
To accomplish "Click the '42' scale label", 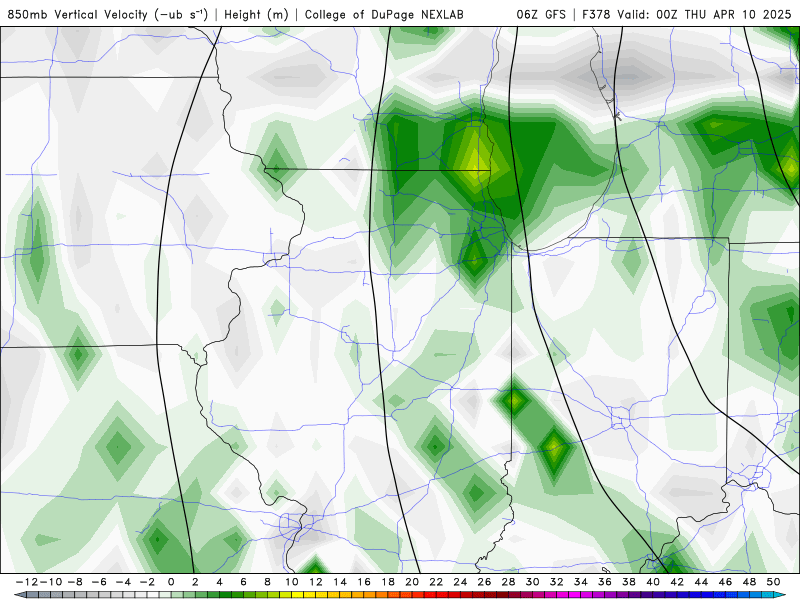I will click(x=677, y=582).
